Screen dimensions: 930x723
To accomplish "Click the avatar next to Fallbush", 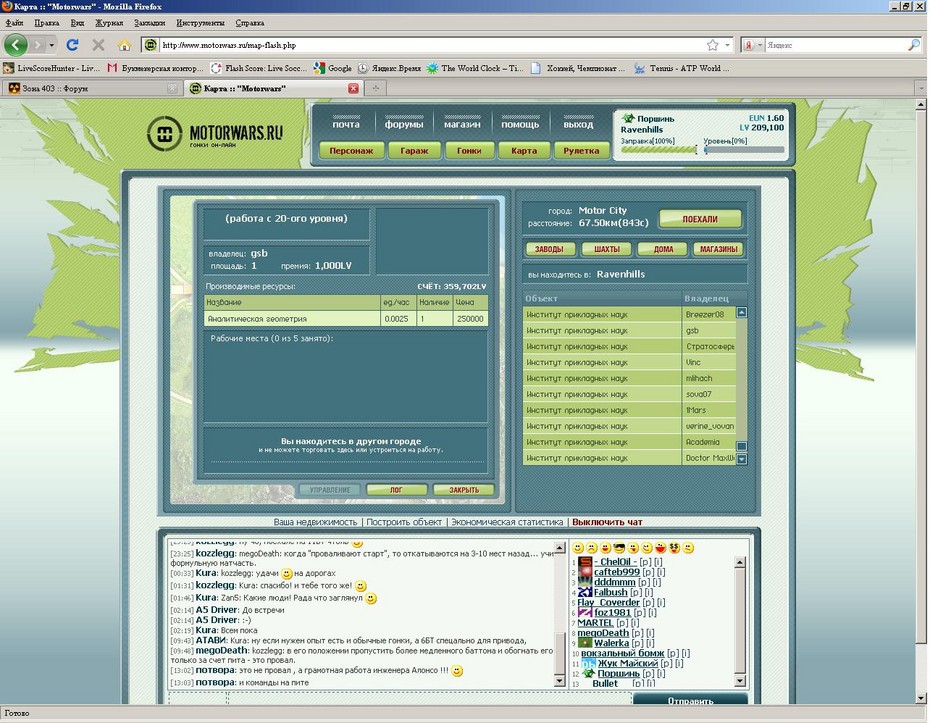I will [x=585, y=592].
